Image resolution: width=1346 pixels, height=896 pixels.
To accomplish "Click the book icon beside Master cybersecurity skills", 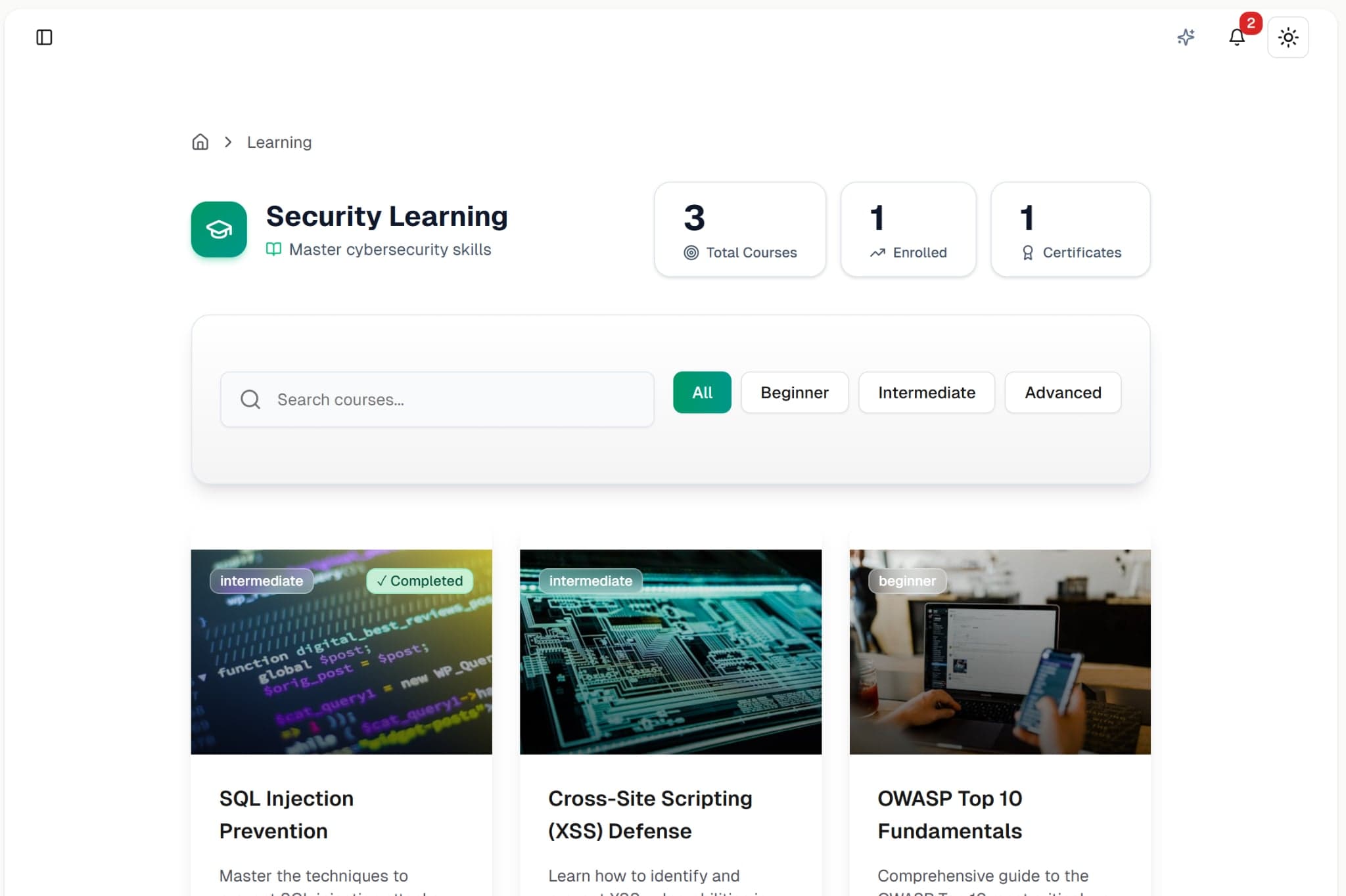I will point(273,250).
